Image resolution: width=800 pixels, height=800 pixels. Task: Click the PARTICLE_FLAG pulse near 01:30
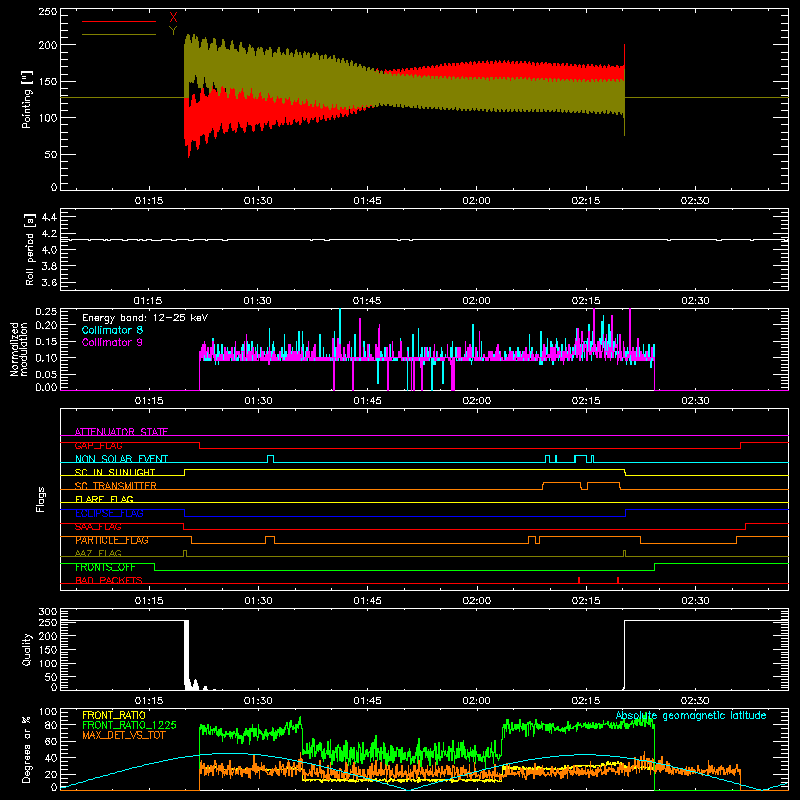(270, 540)
